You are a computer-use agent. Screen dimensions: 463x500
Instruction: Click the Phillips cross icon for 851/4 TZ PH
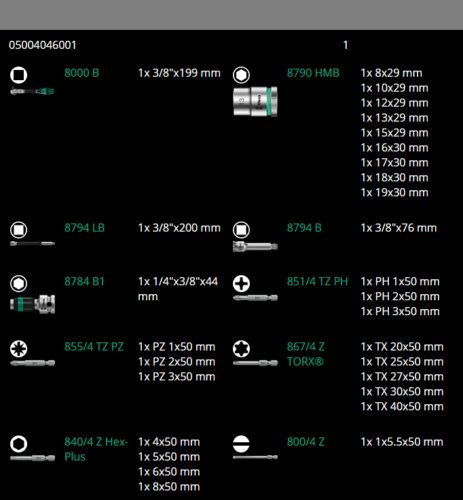tap(241, 283)
